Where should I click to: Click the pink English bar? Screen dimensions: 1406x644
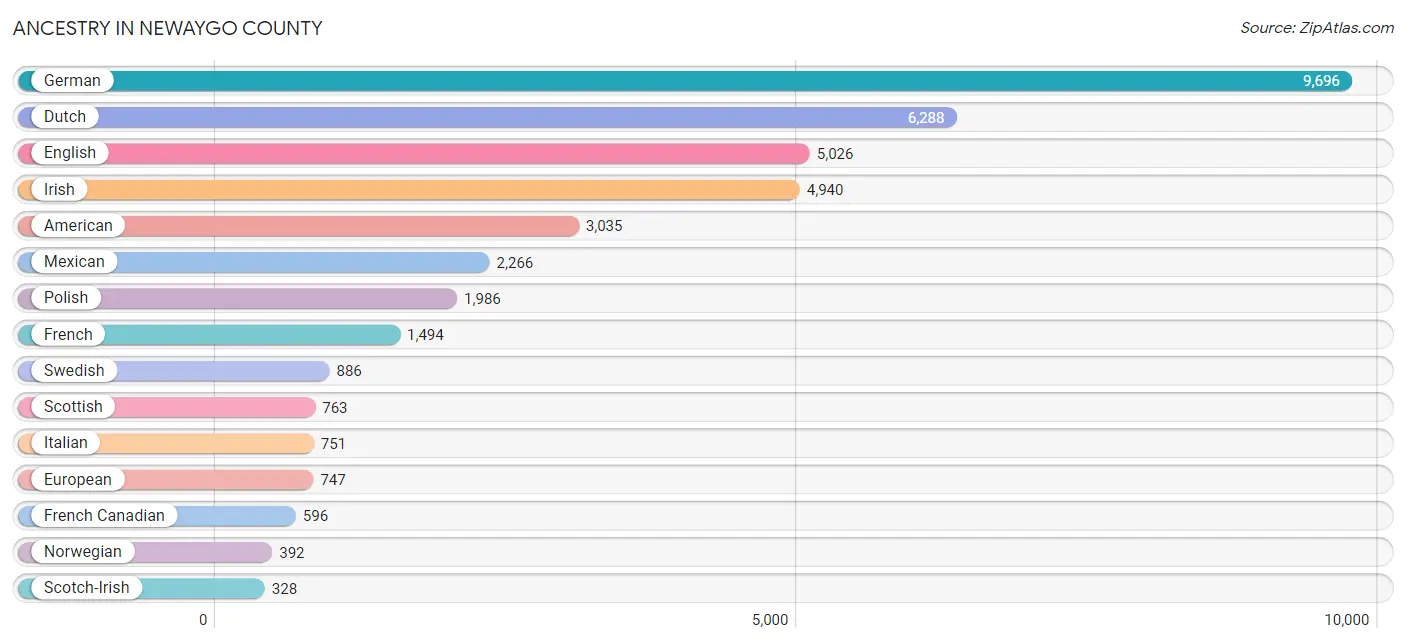(414, 153)
